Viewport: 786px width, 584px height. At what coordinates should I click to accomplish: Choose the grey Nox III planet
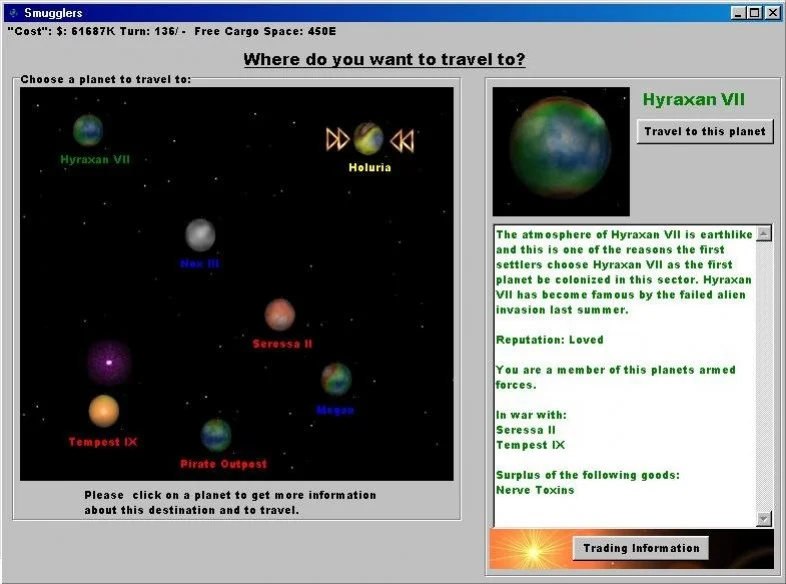click(x=200, y=235)
